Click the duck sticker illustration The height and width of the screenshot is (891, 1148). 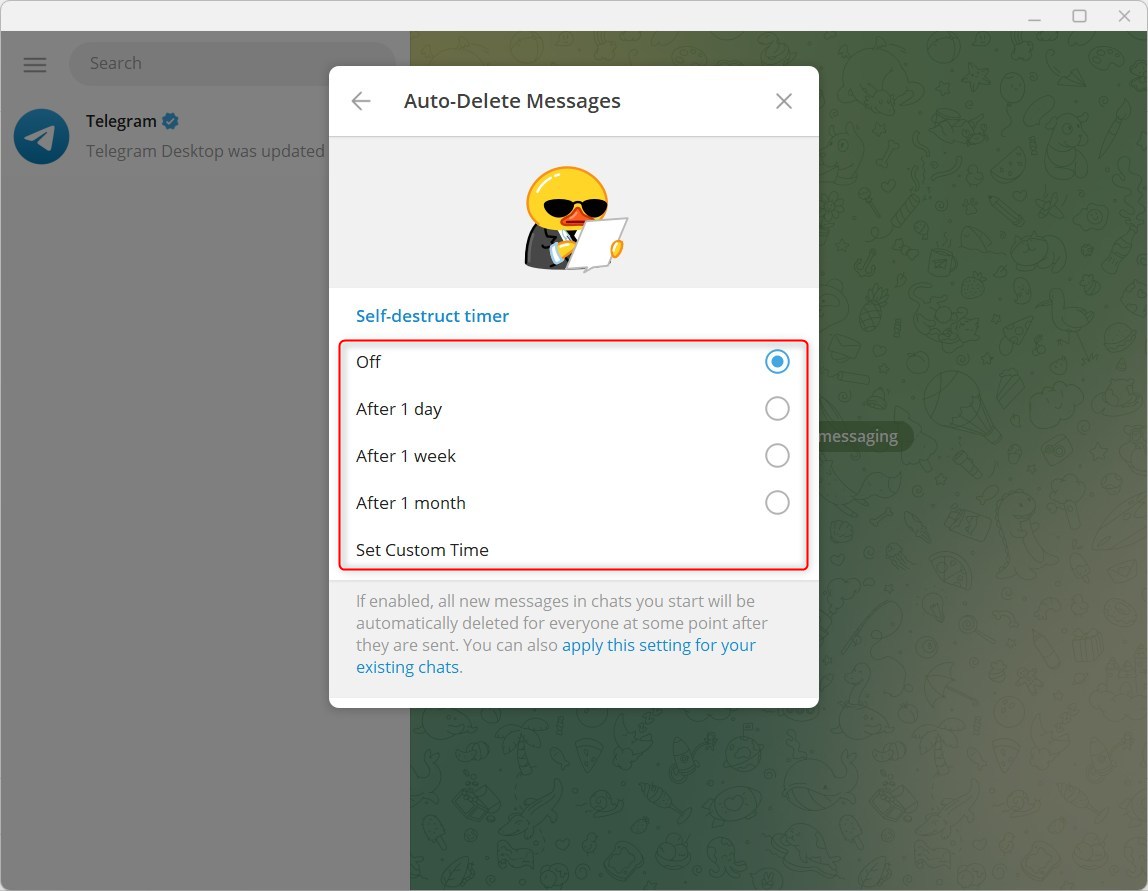[x=575, y=219]
